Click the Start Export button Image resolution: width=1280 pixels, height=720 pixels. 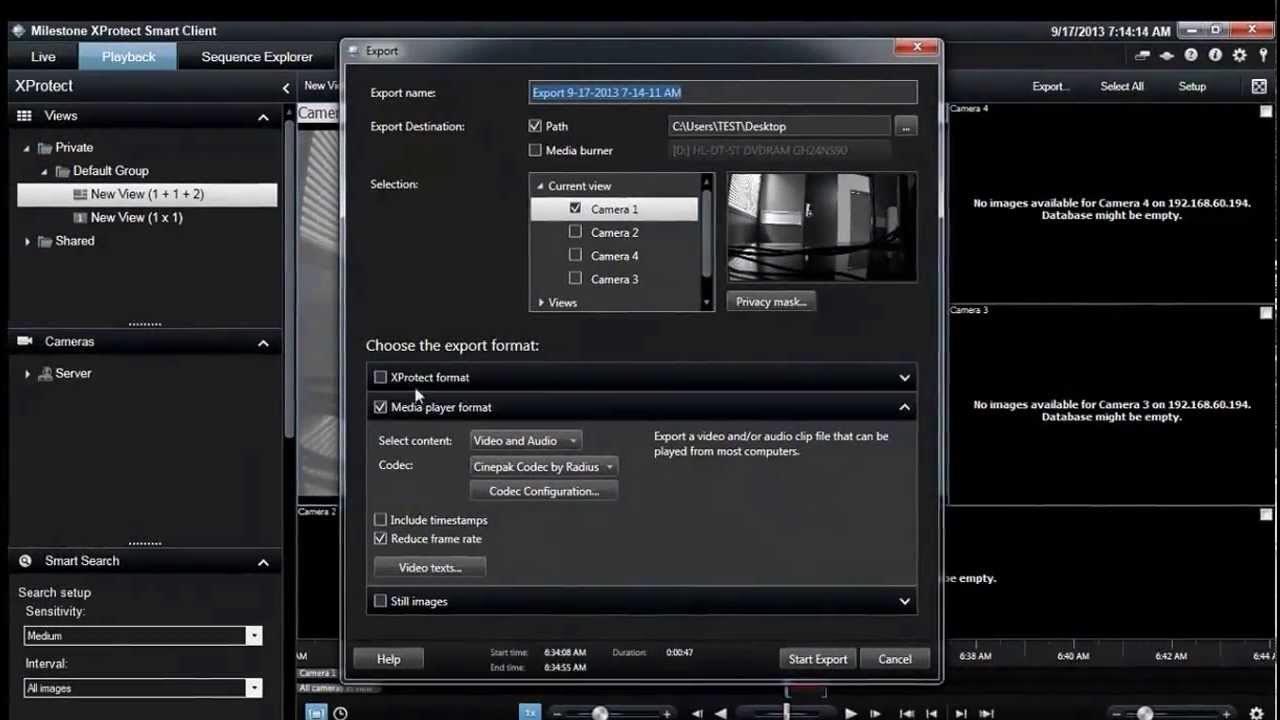818,659
